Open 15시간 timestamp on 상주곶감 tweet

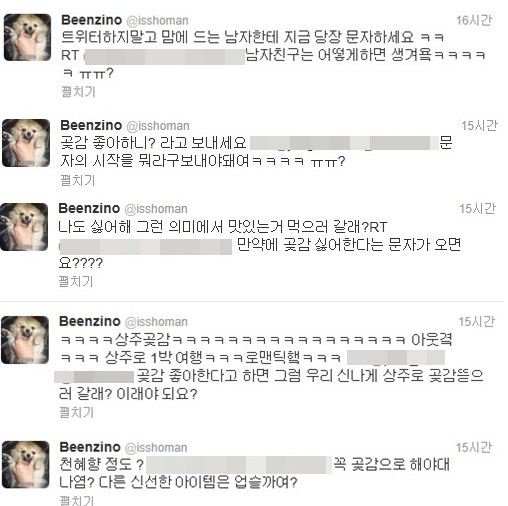(x=476, y=322)
